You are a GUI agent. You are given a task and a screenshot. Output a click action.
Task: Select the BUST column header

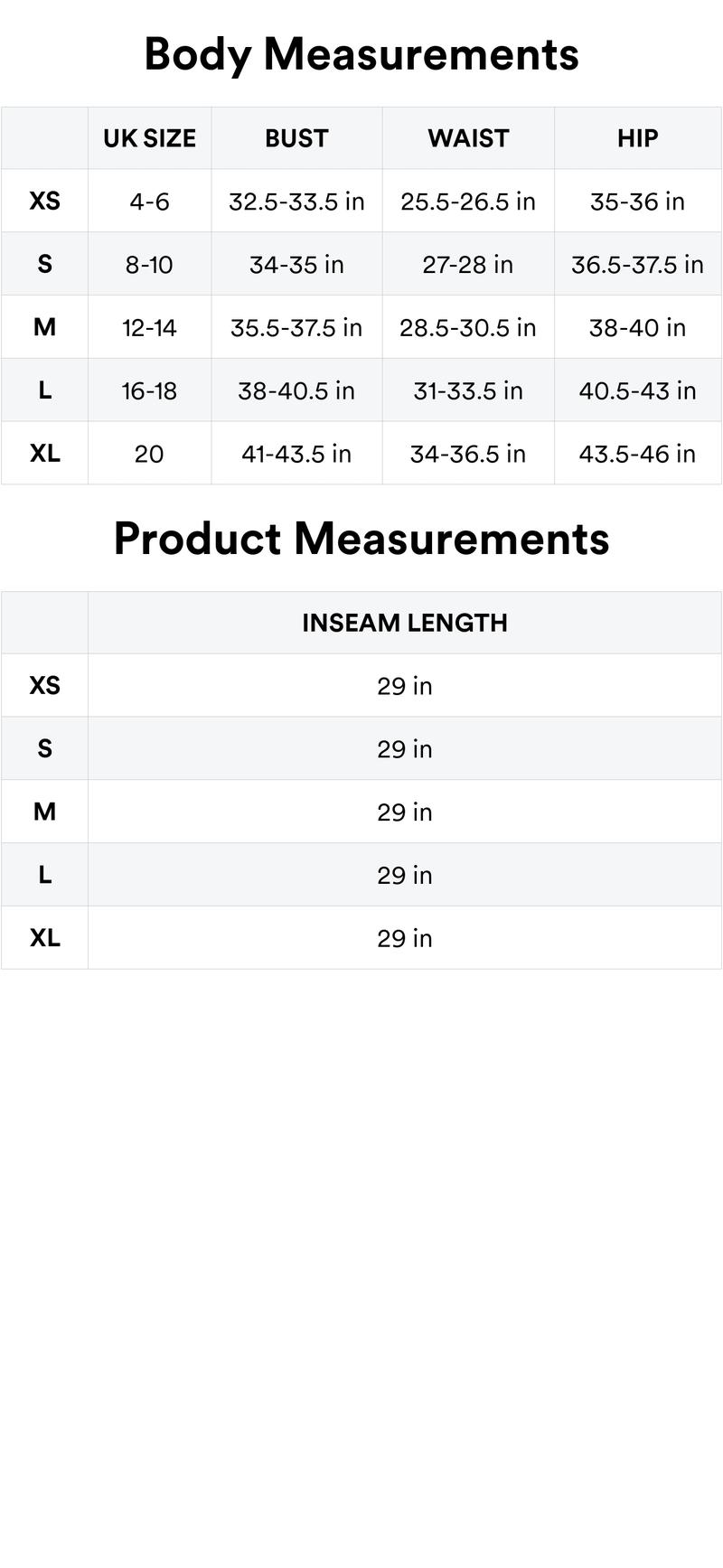(x=296, y=138)
